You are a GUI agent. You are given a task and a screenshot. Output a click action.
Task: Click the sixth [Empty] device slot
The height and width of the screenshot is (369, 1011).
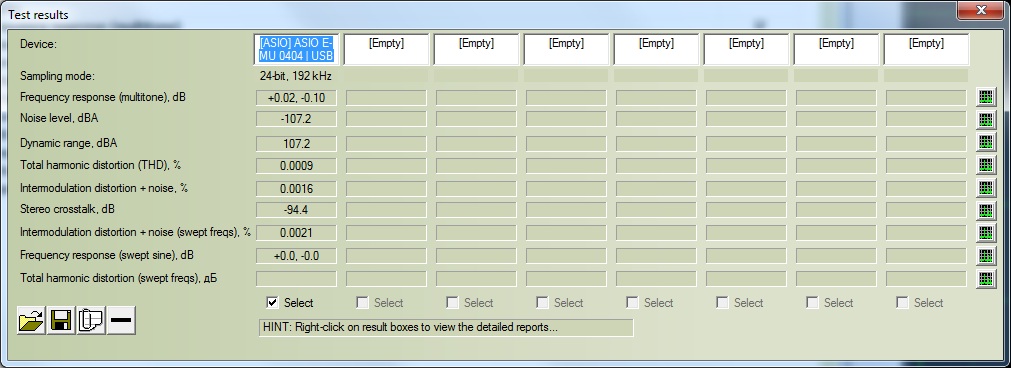[746, 49]
